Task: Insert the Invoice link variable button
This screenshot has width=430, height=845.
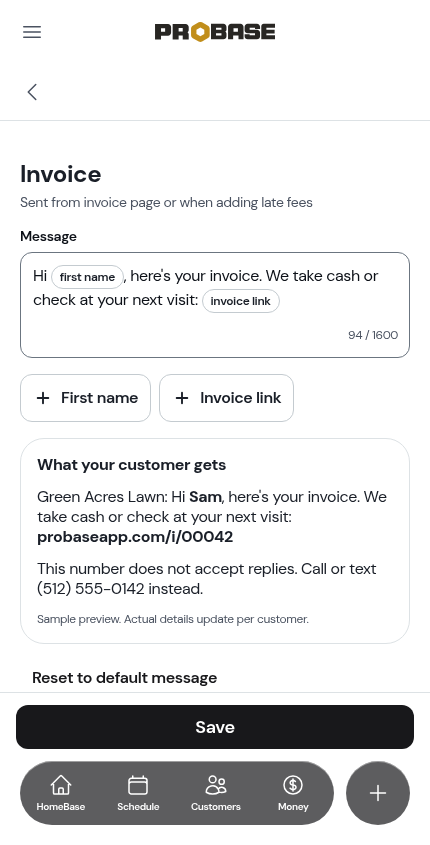Action: (x=226, y=398)
